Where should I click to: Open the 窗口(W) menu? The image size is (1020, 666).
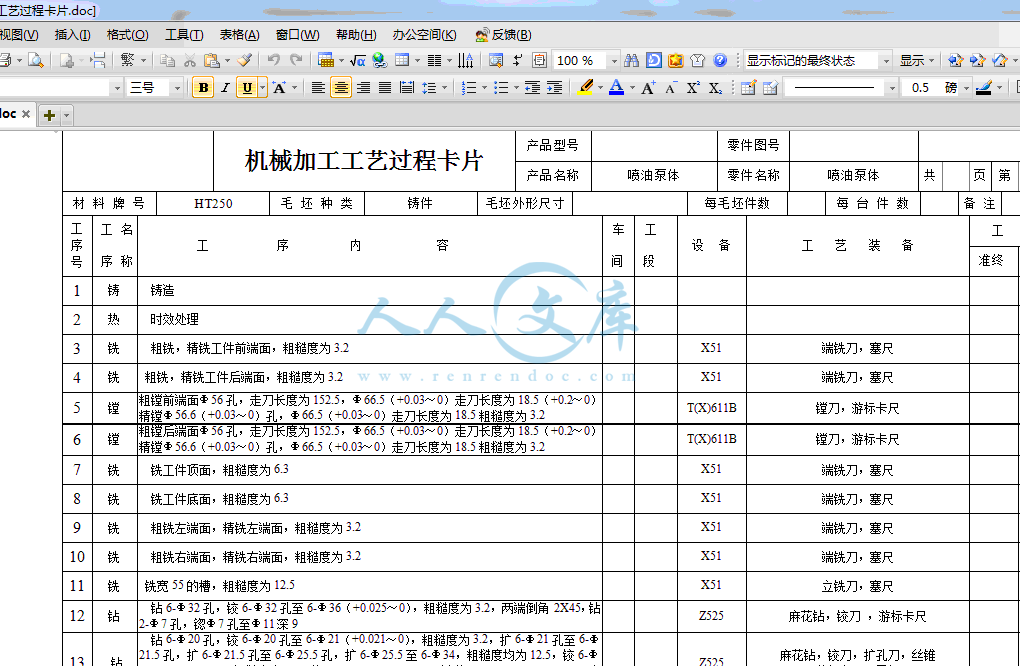tap(297, 35)
